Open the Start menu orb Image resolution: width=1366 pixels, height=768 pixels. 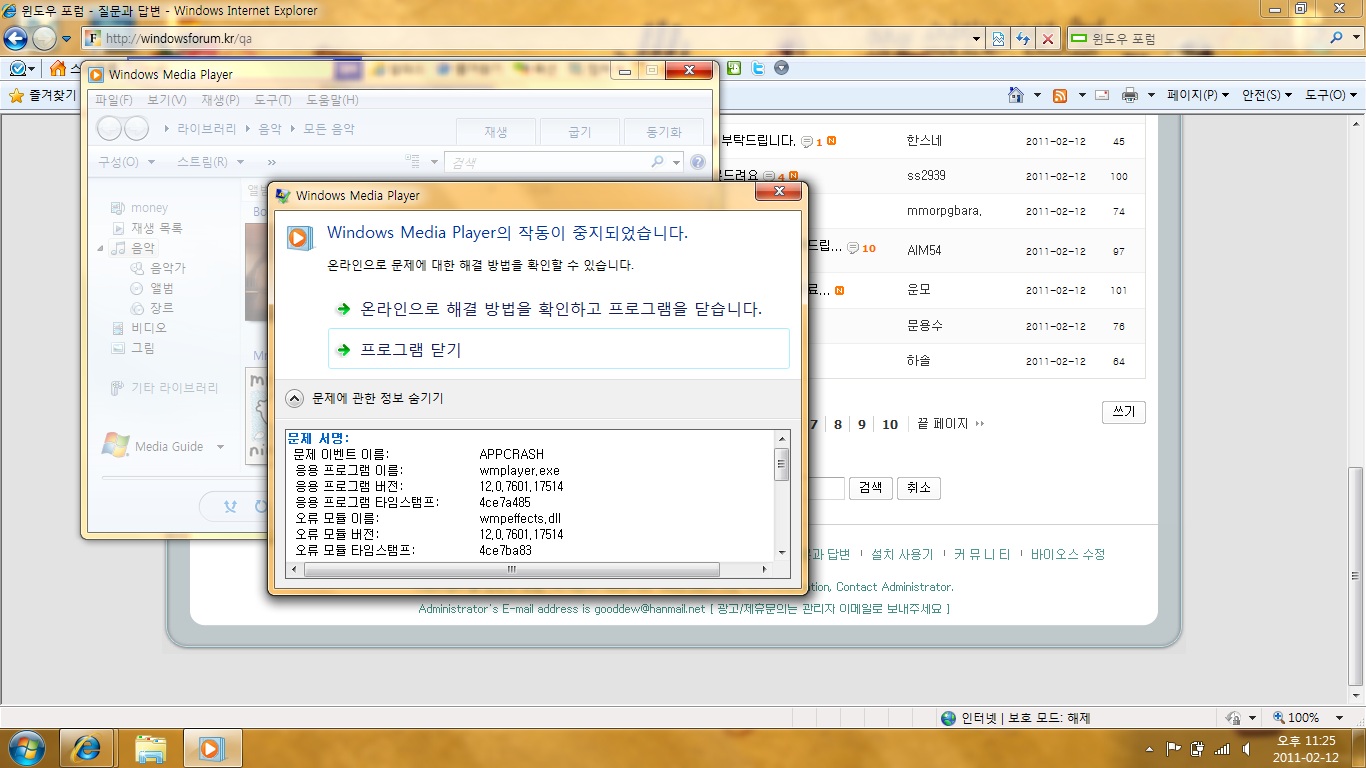tap(27, 748)
